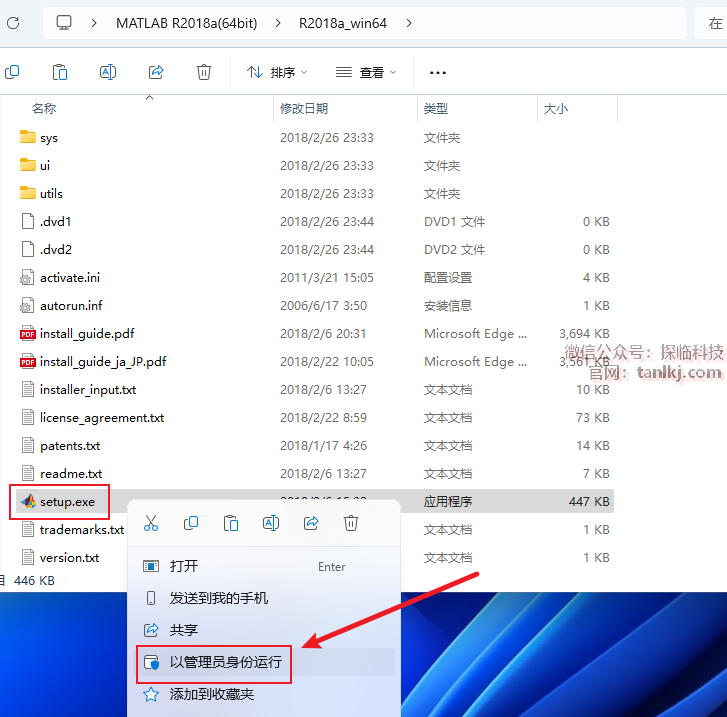This screenshot has height=717, width=727.
Task: Open the three-dot See more menu
Action: (438, 73)
